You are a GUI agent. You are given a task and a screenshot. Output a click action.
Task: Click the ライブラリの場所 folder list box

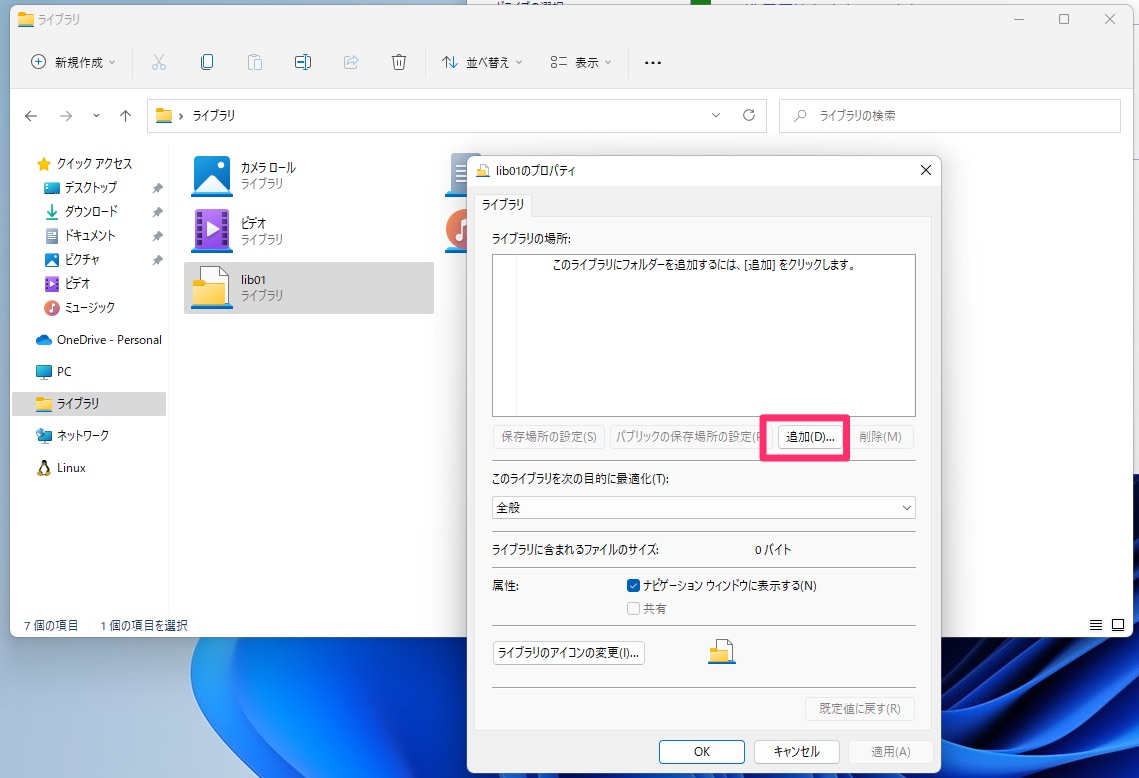[703, 335]
